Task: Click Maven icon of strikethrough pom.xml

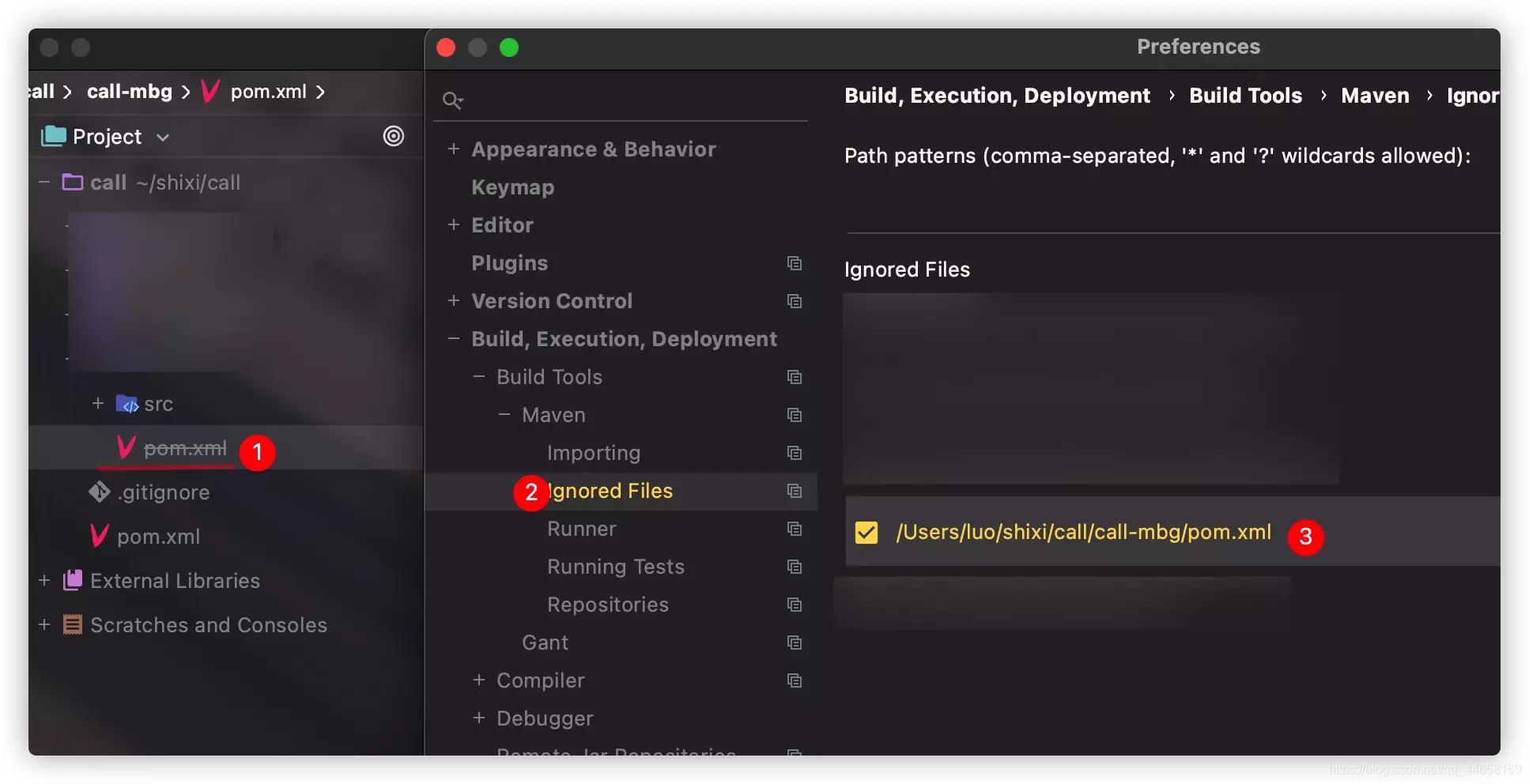Action: click(x=126, y=447)
